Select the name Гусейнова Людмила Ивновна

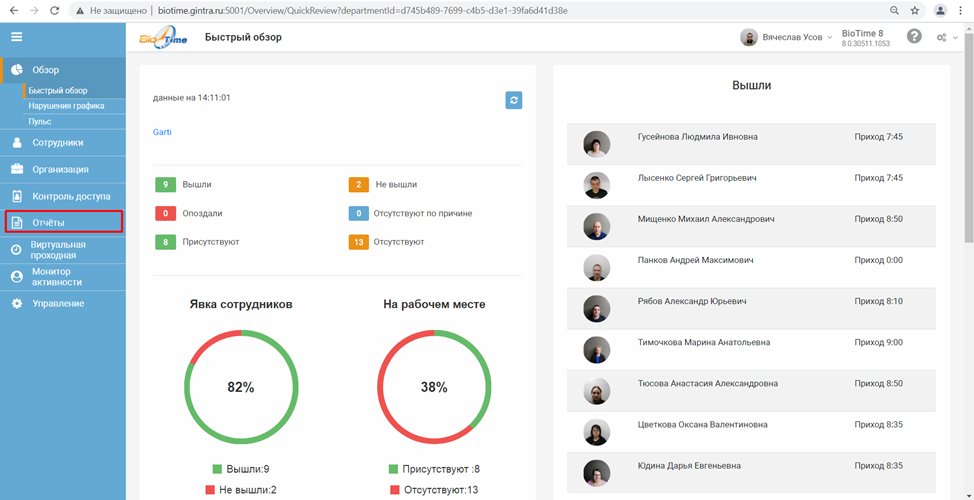pos(698,137)
